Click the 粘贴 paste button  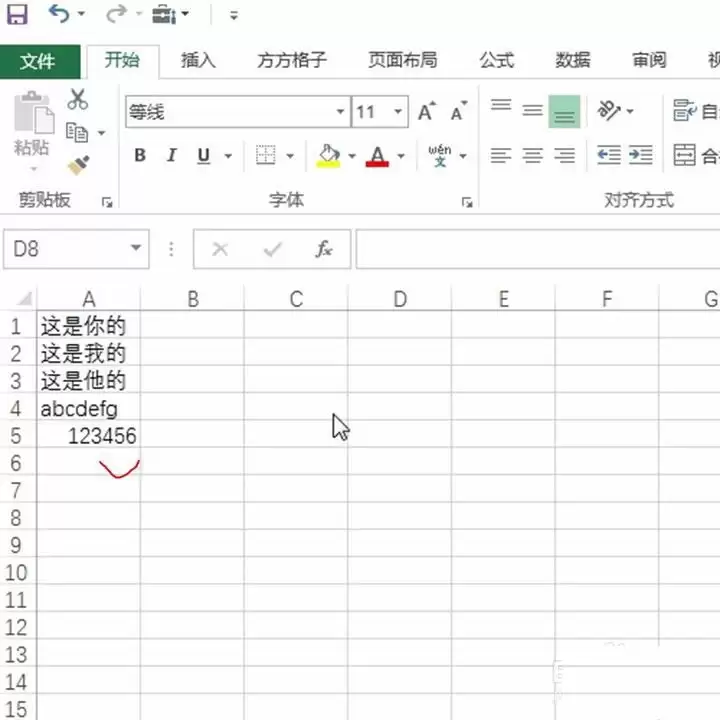[32, 125]
